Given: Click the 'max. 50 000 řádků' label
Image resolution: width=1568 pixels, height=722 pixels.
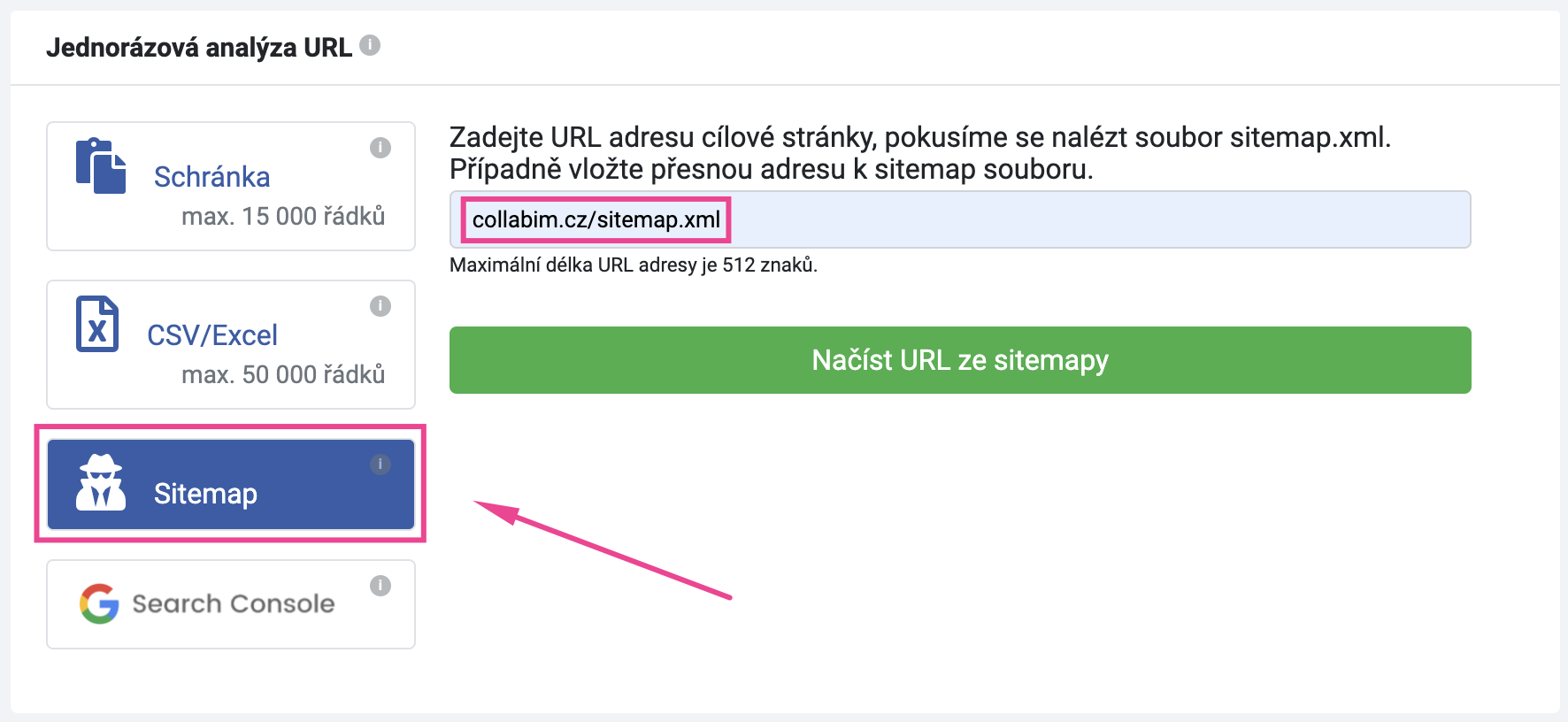Looking at the screenshot, I should click(283, 374).
